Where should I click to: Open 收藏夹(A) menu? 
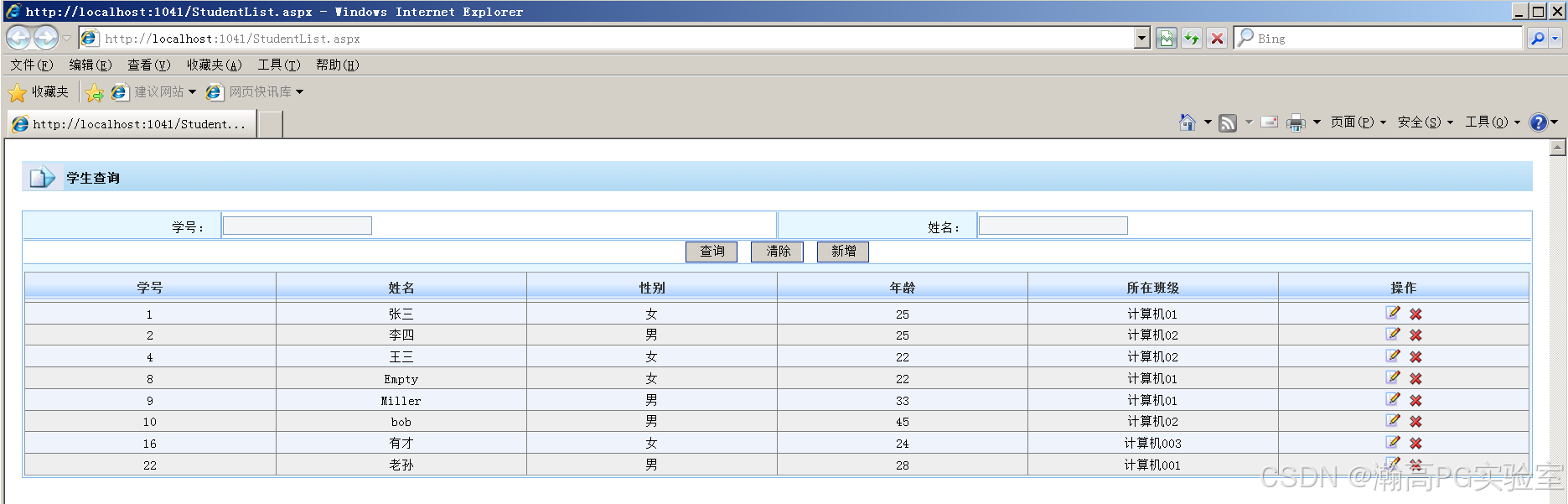coord(215,65)
